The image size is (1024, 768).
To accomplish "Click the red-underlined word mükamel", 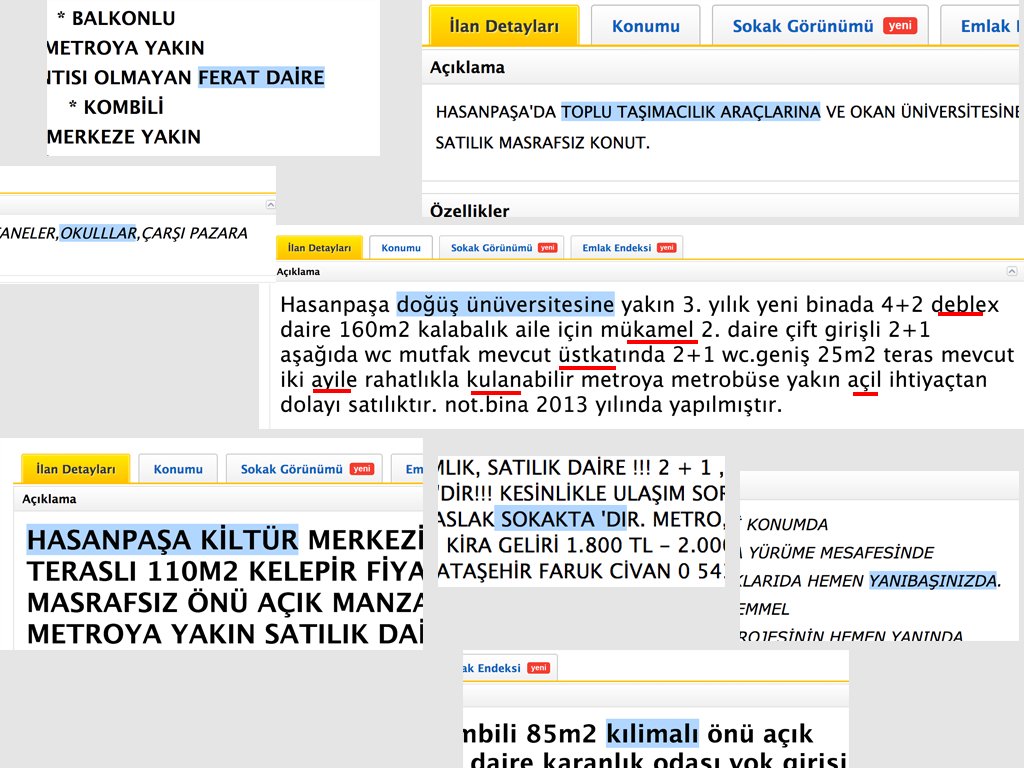I will coord(647,329).
